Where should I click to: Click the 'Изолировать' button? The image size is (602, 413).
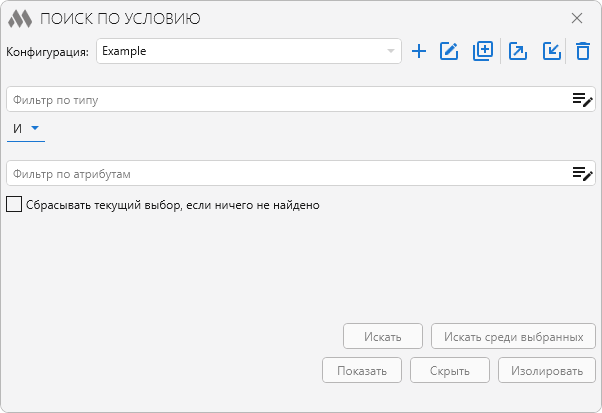[x=547, y=370]
